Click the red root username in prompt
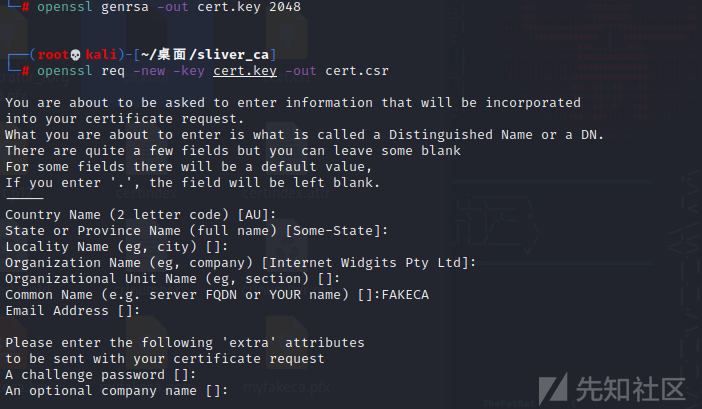 pos(53,55)
